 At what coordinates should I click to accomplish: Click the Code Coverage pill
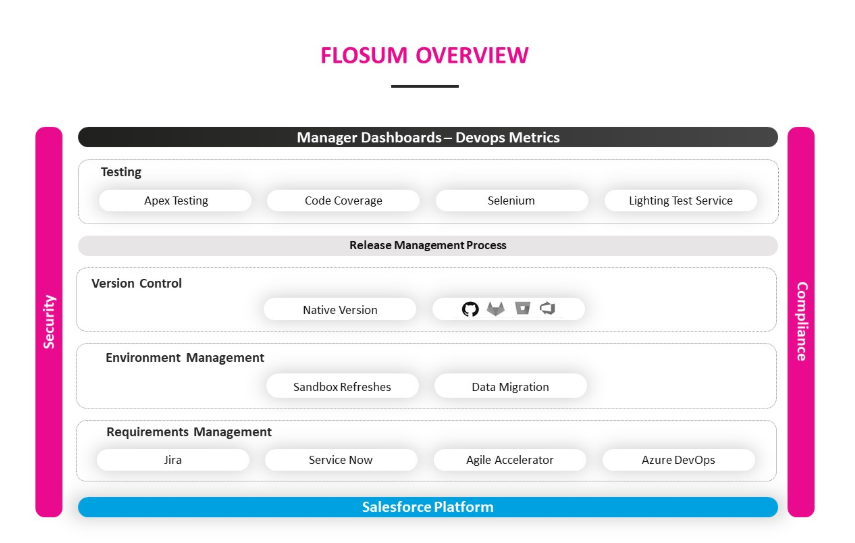tap(343, 201)
